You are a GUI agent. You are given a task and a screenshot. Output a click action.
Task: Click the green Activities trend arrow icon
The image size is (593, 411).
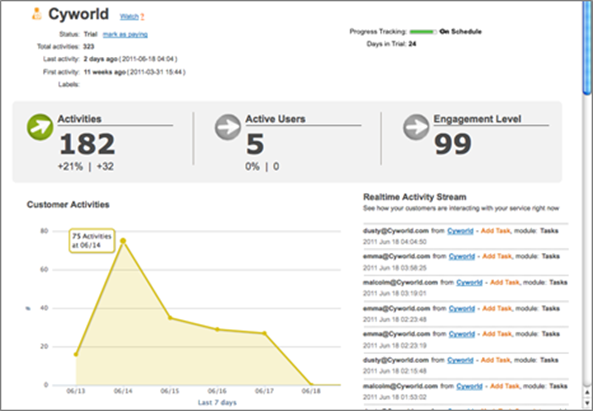40,127
